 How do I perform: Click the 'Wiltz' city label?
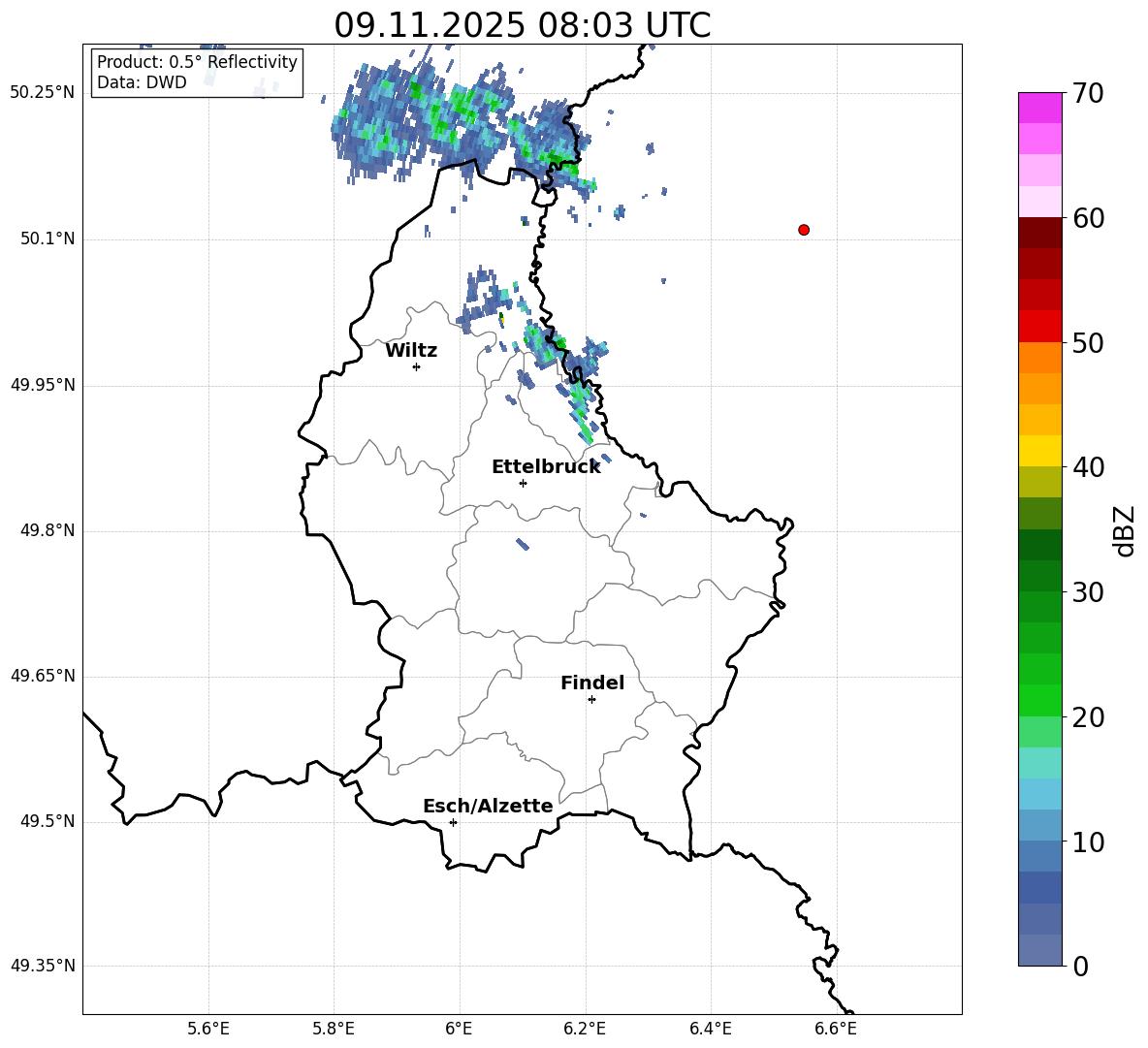point(411,351)
